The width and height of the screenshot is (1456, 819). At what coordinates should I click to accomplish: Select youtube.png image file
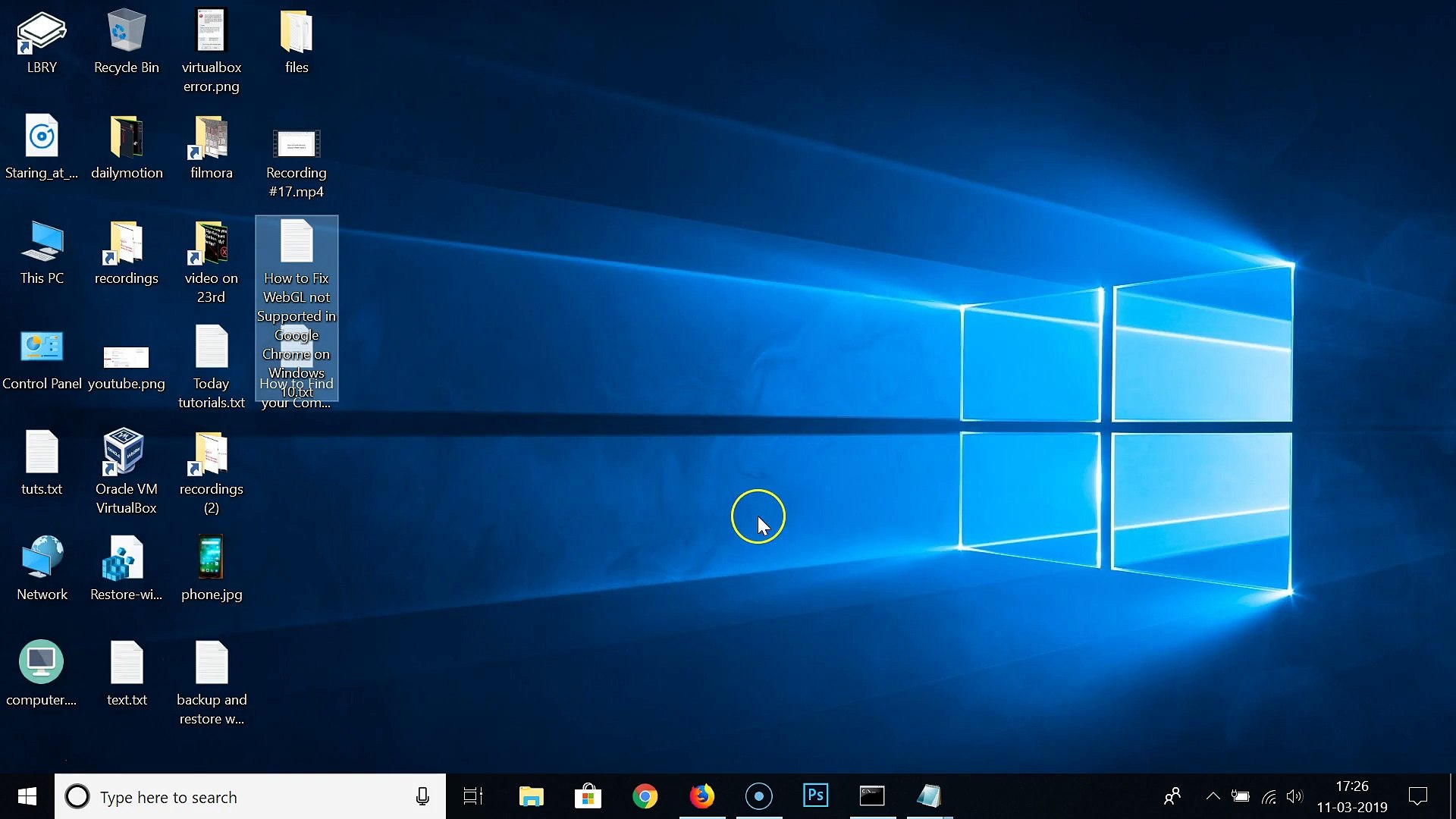pos(127,367)
